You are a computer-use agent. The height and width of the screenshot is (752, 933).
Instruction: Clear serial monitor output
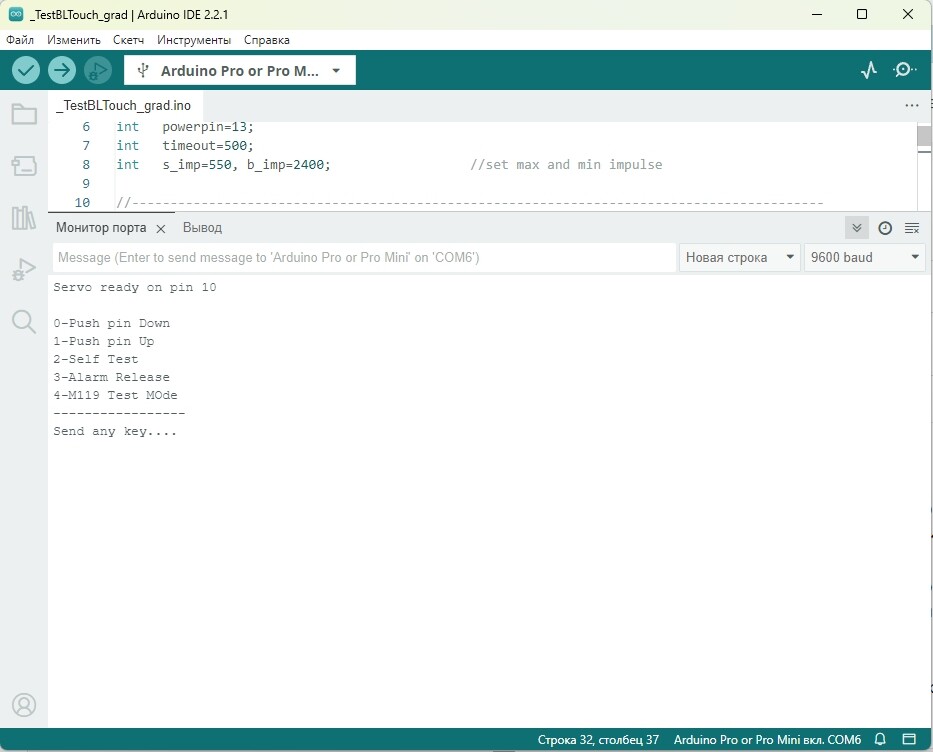(x=912, y=228)
